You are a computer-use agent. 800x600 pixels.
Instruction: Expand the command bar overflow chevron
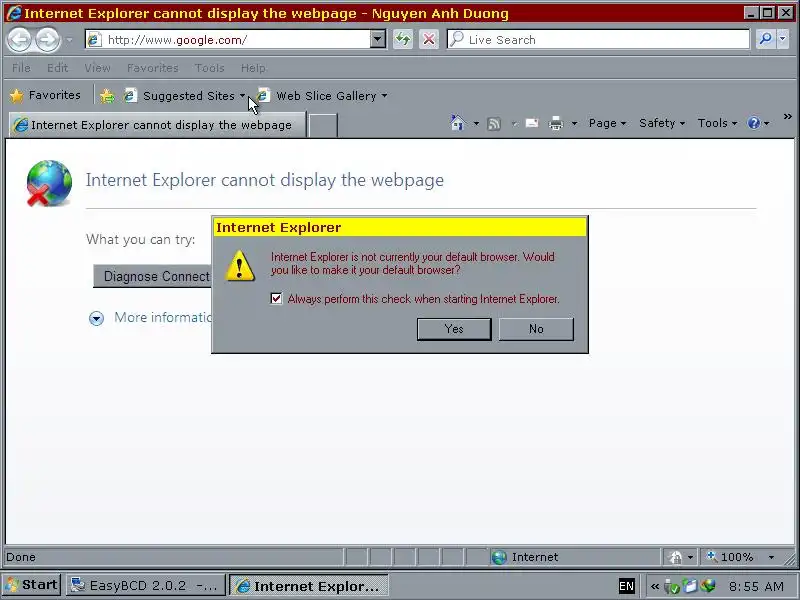coord(788,117)
